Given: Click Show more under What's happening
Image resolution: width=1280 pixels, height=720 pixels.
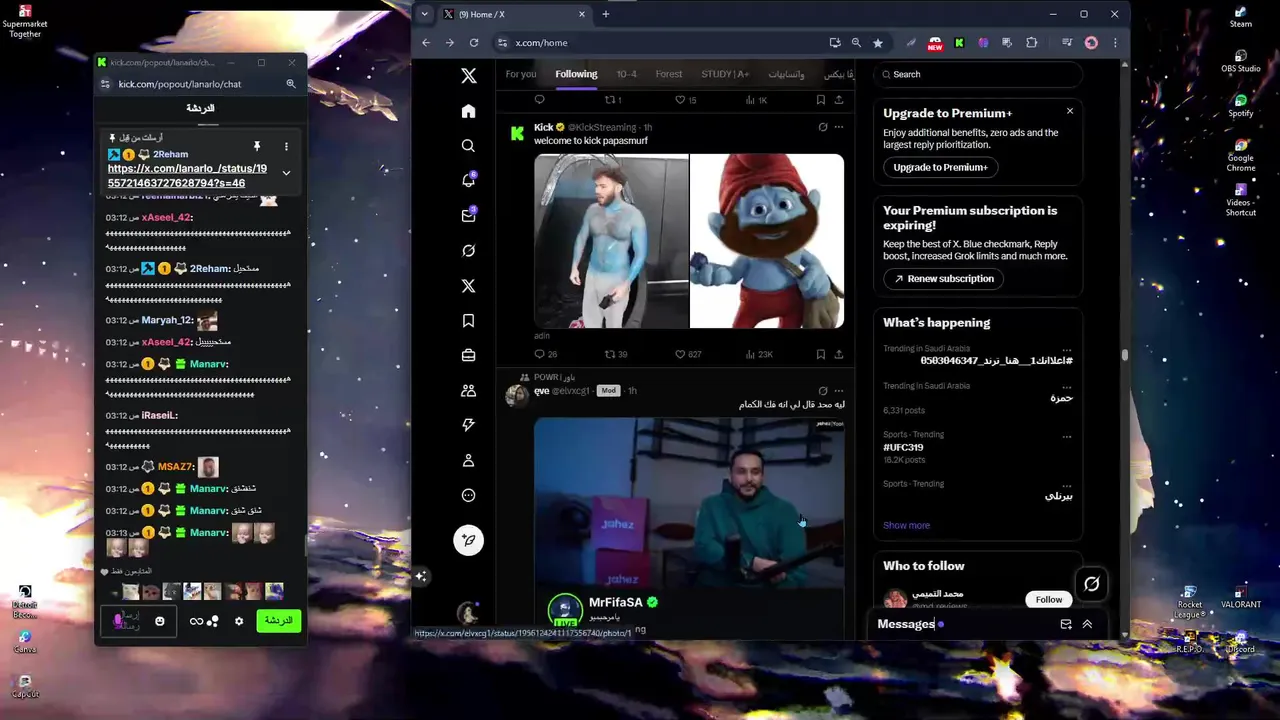Looking at the screenshot, I should (x=906, y=525).
